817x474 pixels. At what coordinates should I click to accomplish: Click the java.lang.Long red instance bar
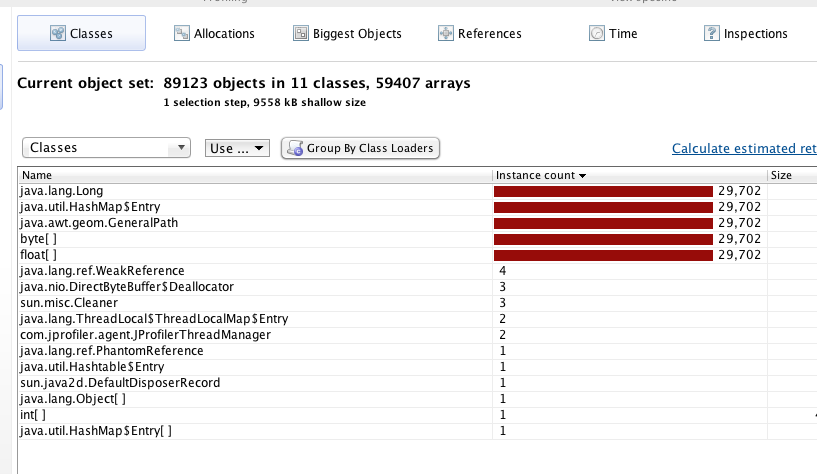(603, 191)
